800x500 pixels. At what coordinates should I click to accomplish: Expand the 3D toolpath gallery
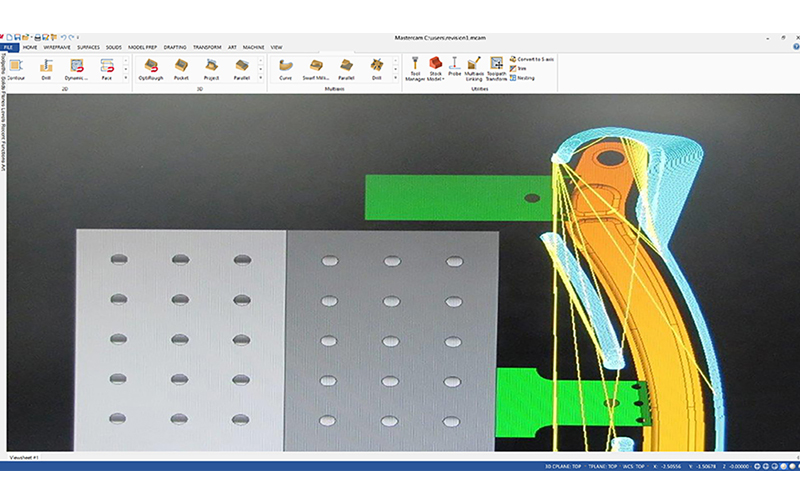(261, 78)
